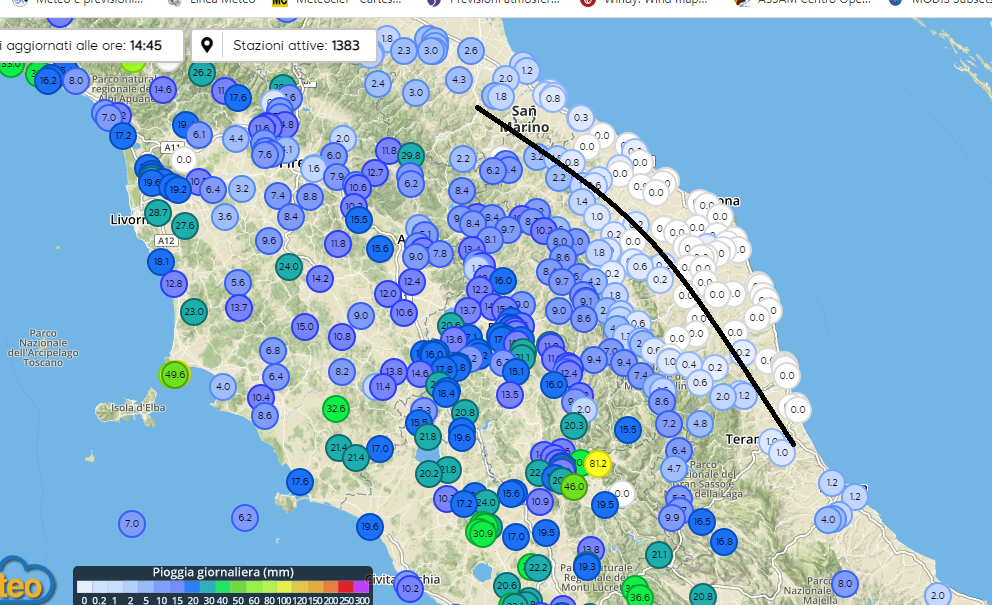Click the 30.9 mm green station marker

click(x=483, y=533)
